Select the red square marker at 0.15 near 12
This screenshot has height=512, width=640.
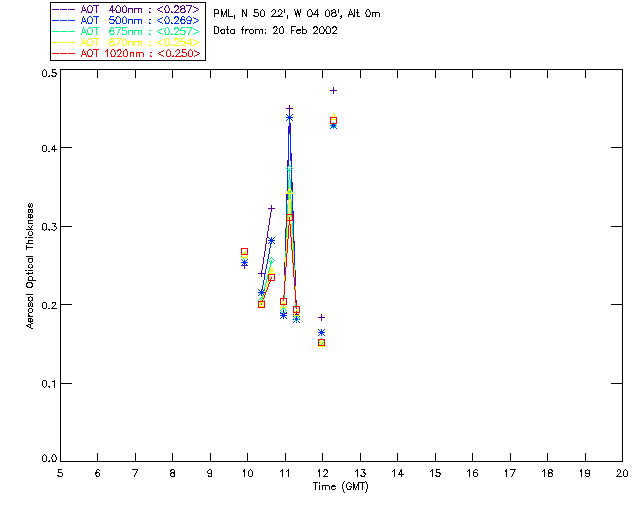(x=322, y=343)
